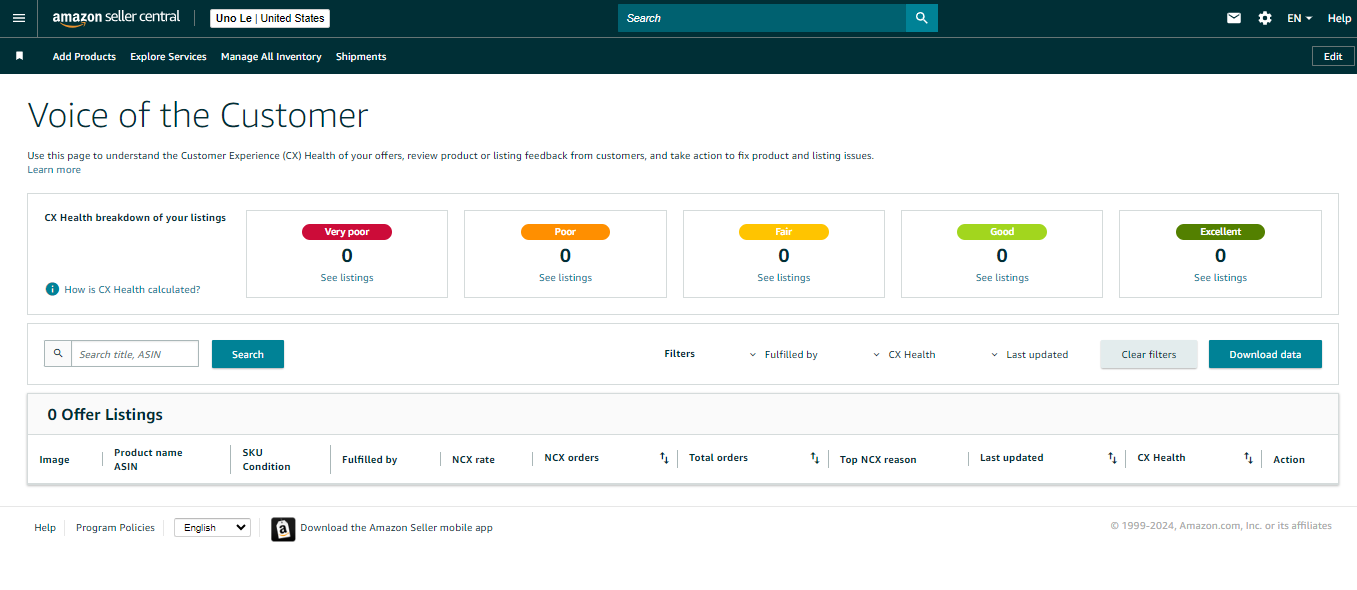The image size is (1357, 590).
Task: Click the Product name ASIN column header
Action: pos(148,459)
